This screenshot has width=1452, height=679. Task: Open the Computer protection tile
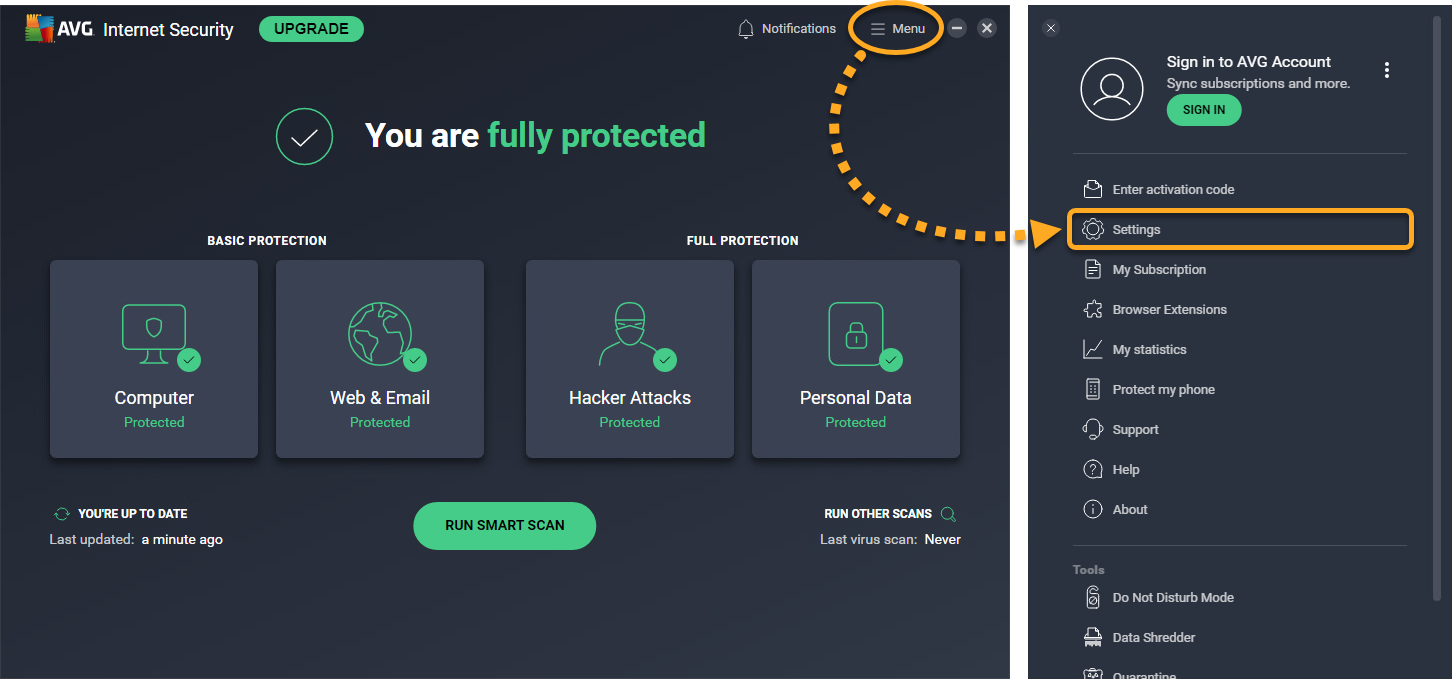click(154, 358)
